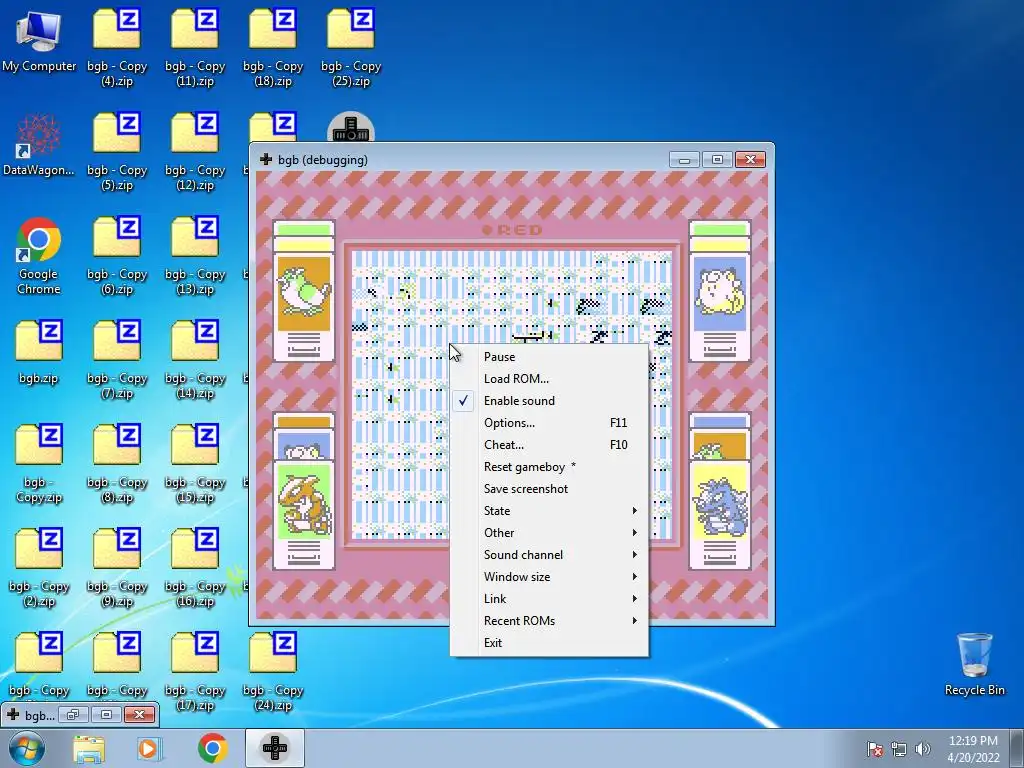Viewport: 1024px width, 768px height.
Task: Open the clock showing 12:19 PM
Action: click(973, 749)
